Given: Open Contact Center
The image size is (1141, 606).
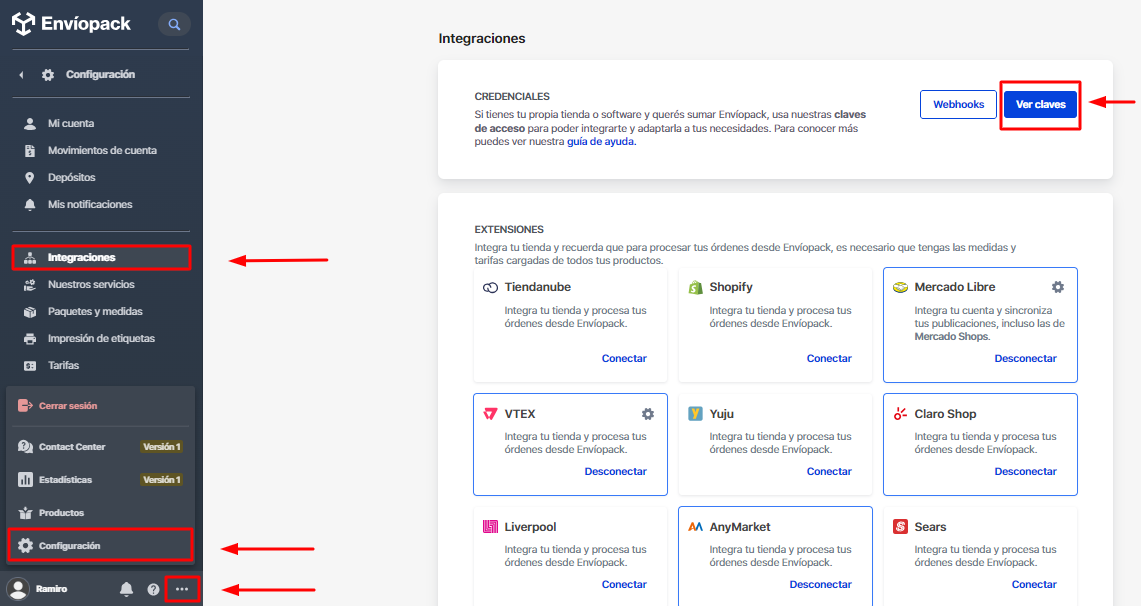Looking at the screenshot, I should click(x=72, y=447).
